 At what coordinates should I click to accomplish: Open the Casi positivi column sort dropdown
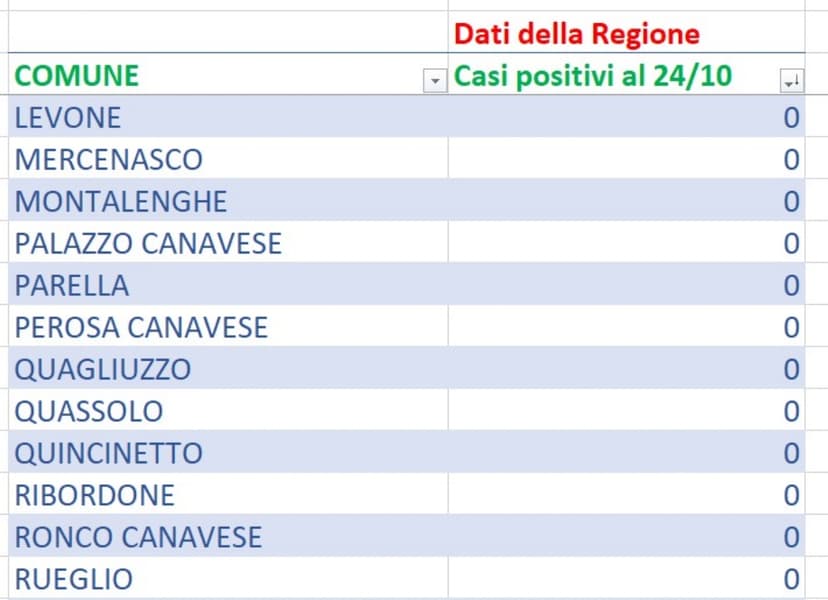[x=791, y=82]
